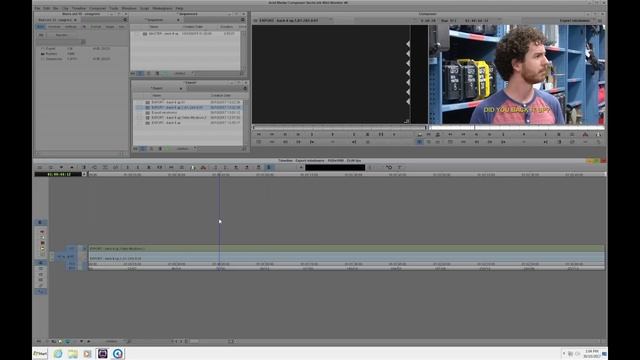640x360 pixels.
Task: Switch Export bin to frame view
Action: (151, 149)
